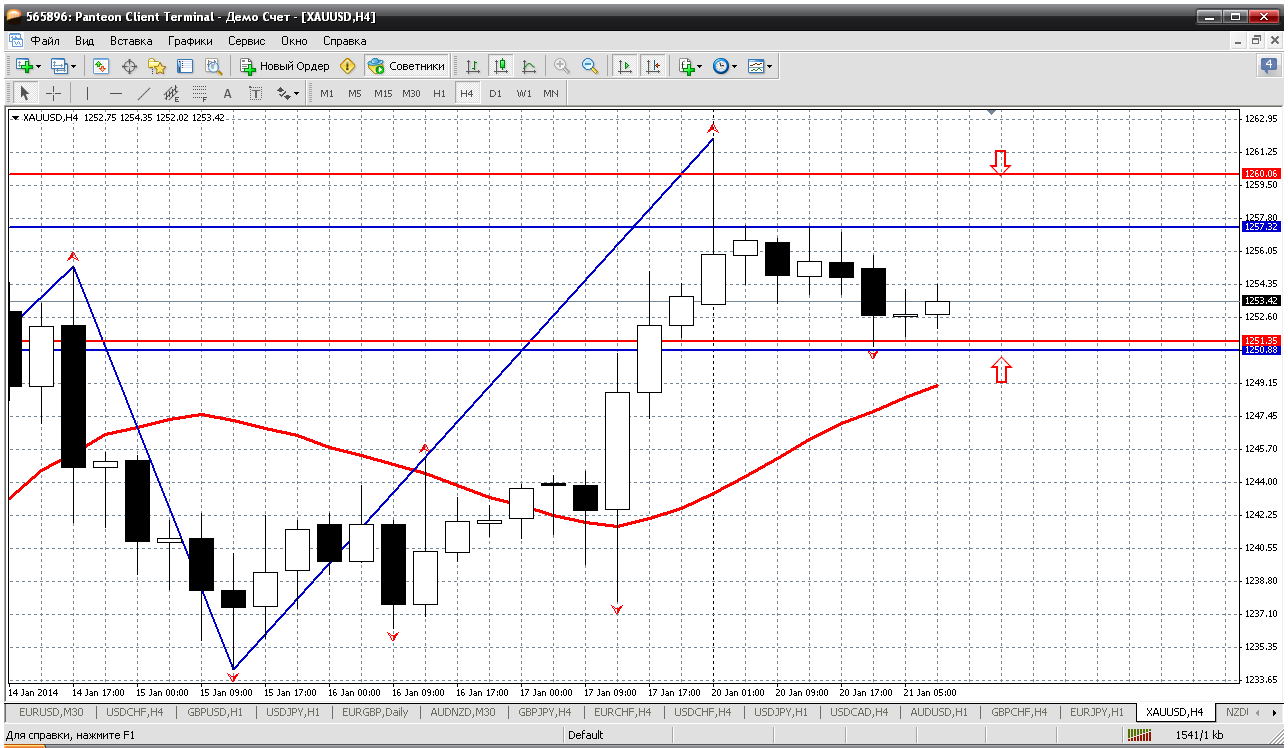Select the H4 timeframe button
Screen dimensions: 1288x748
(467, 93)
